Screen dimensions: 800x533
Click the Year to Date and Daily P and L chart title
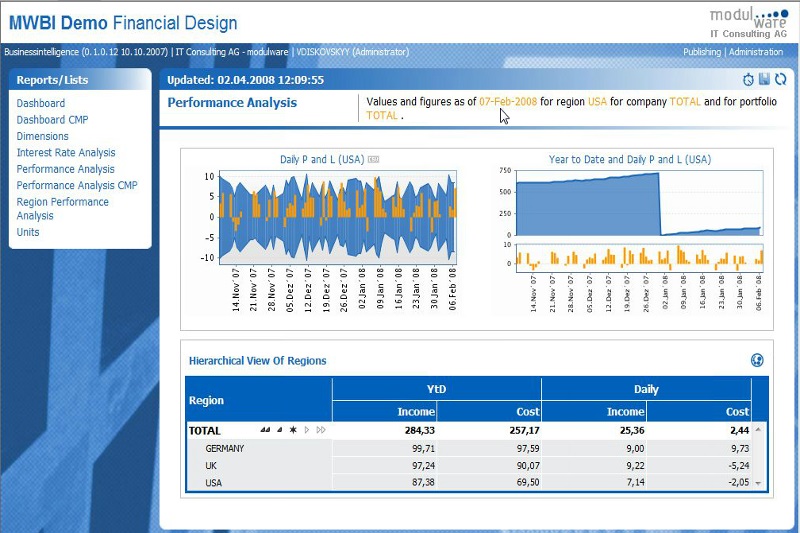click(630, 160)
